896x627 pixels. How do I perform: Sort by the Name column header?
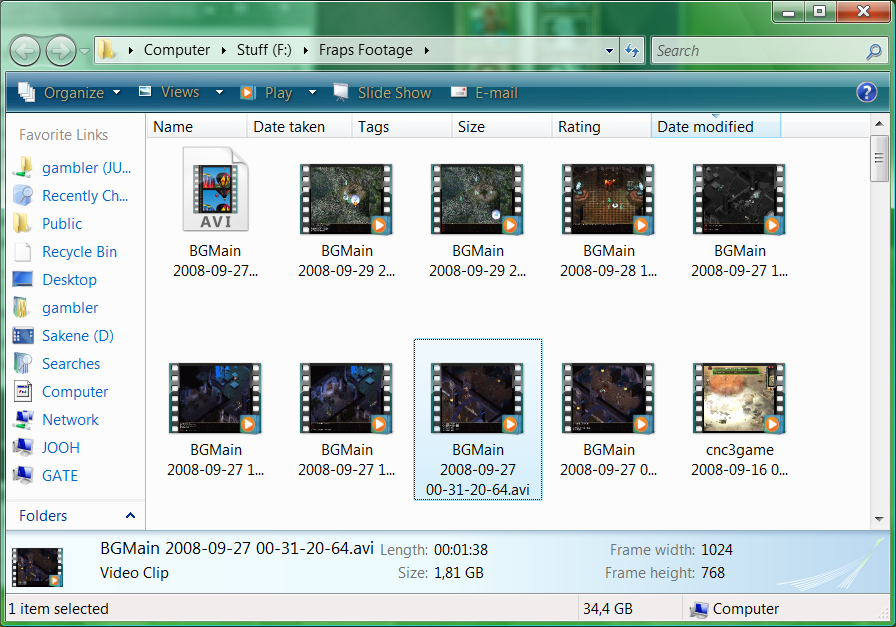pyautogui.click(x=197, y=126)
